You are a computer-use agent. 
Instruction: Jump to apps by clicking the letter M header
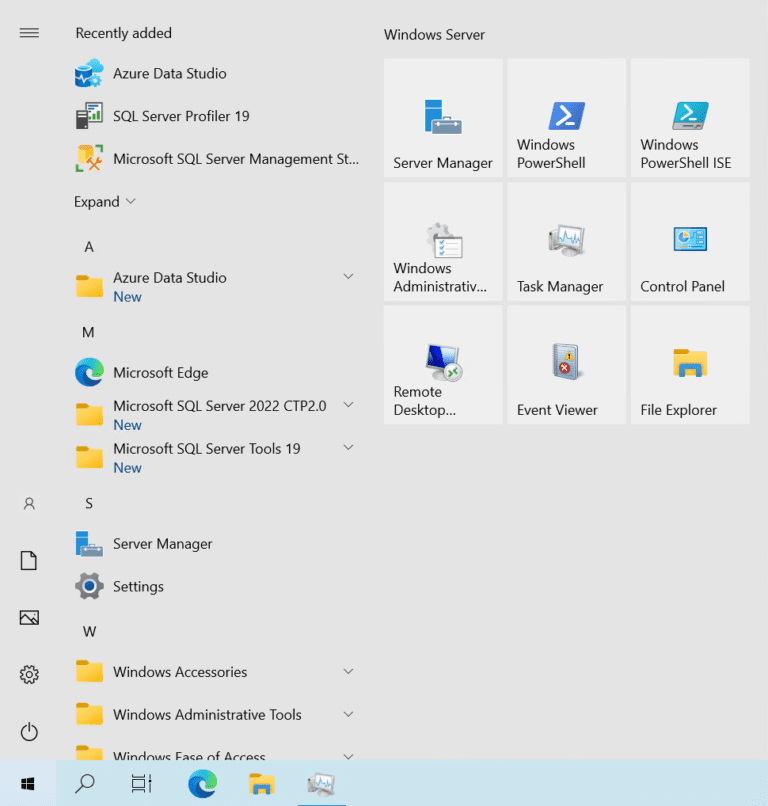(88, 332)
